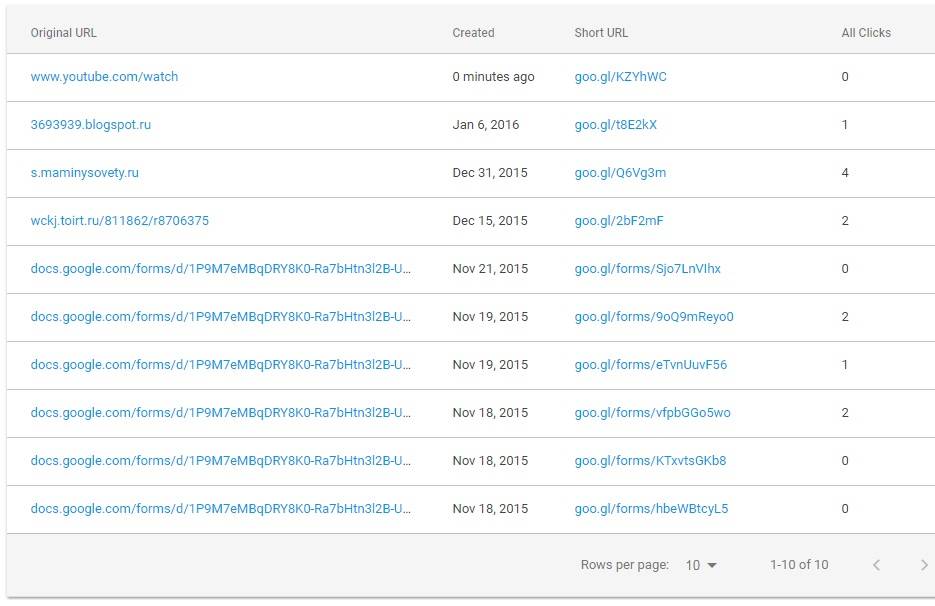Open the 3693939.blogspot.ru link

(x=91, y=125)
